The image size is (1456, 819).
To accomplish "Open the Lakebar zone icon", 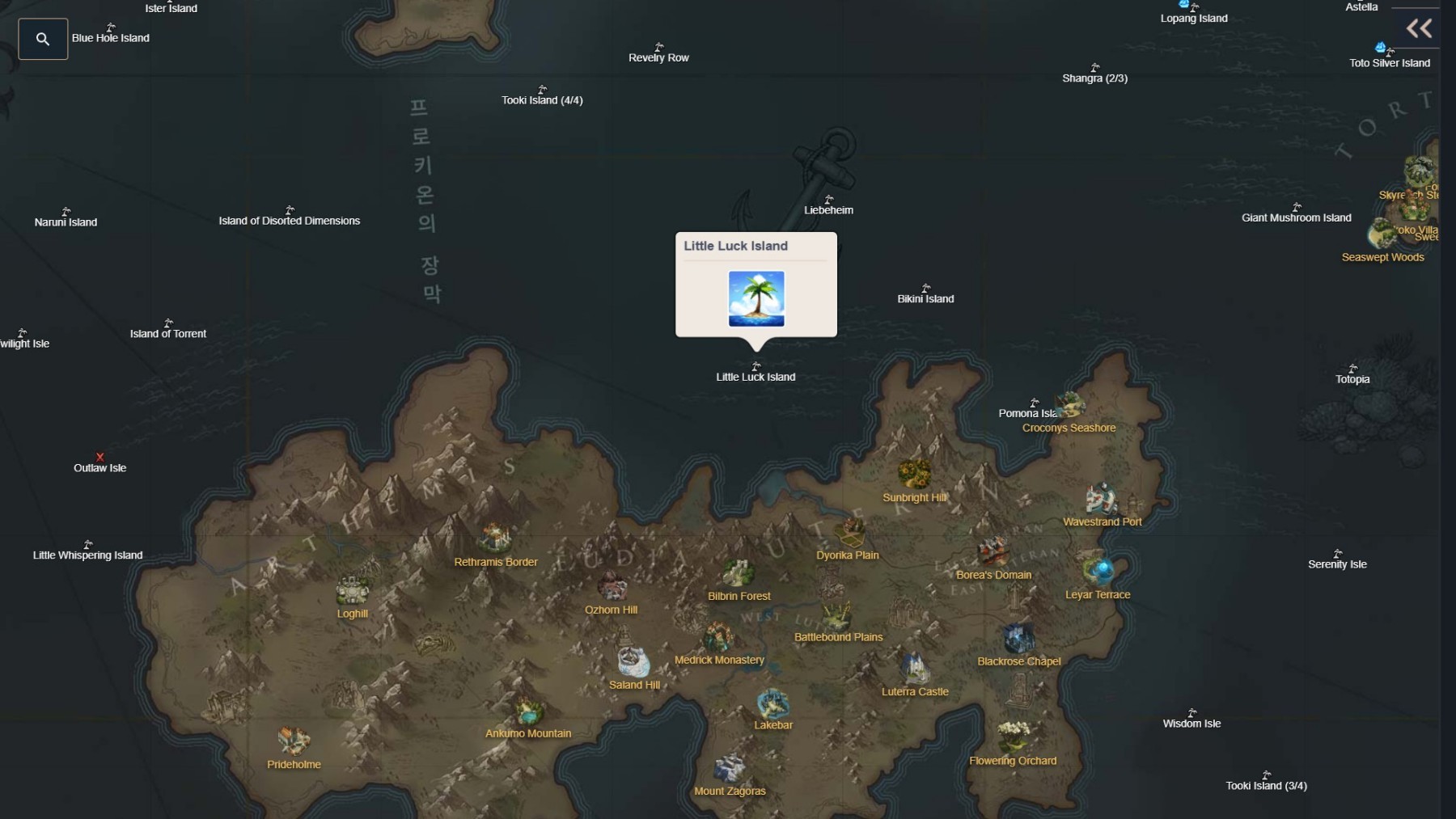I will pos(773,703).
